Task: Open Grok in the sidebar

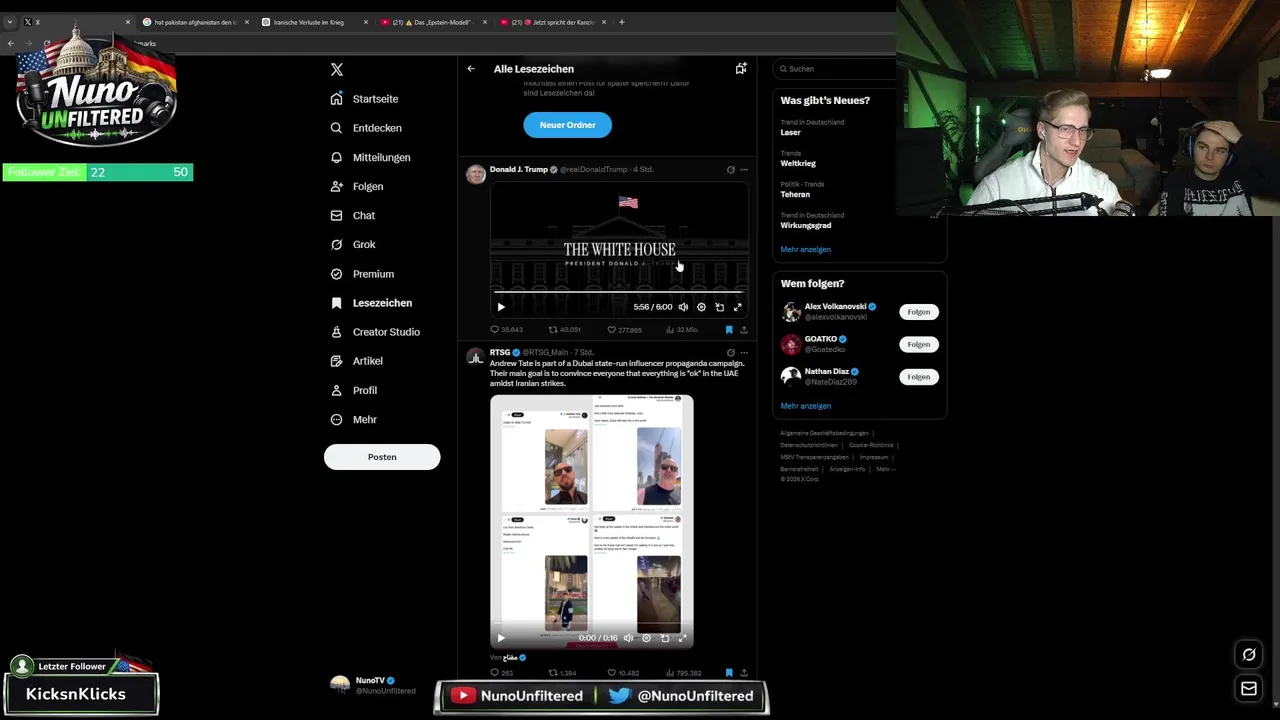Action: coord(353,244)
